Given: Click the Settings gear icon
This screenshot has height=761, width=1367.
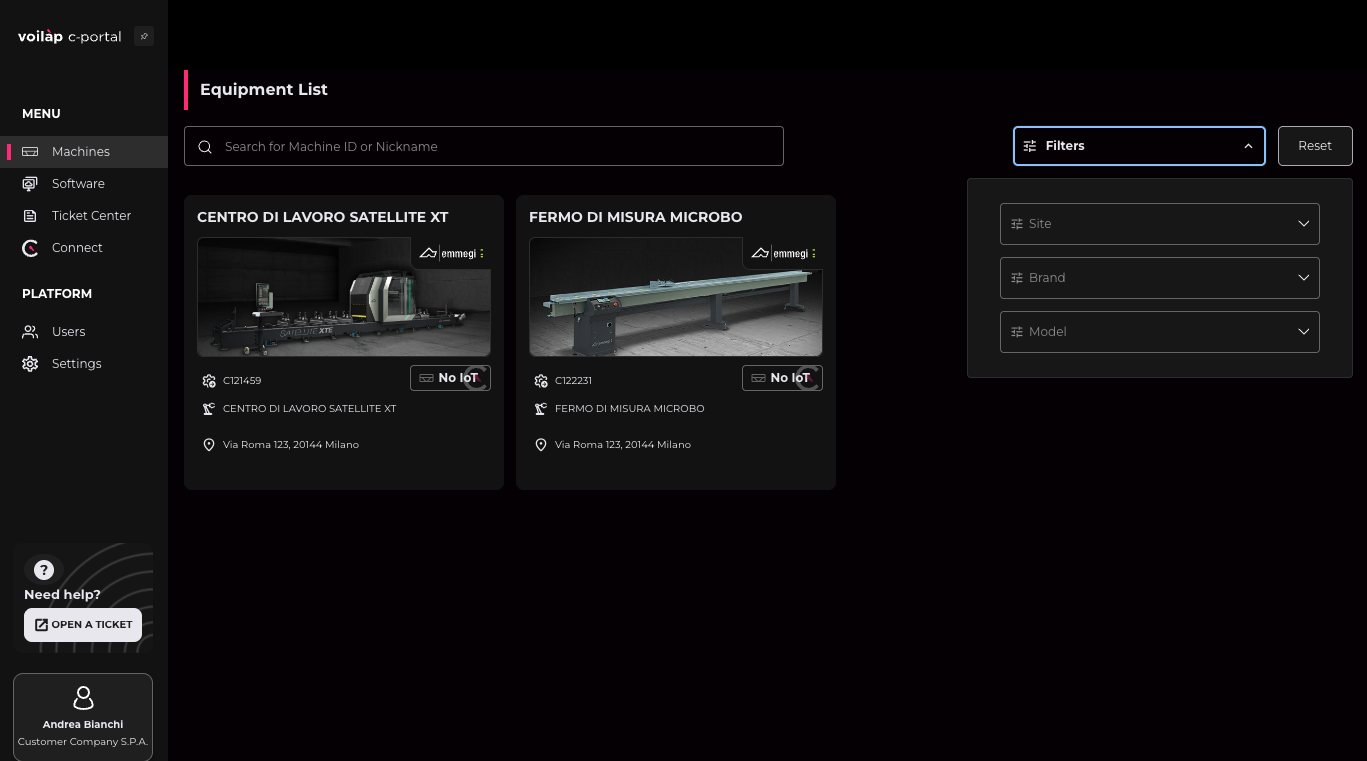Looking at the screenshot, I should [x=30, y=364].
